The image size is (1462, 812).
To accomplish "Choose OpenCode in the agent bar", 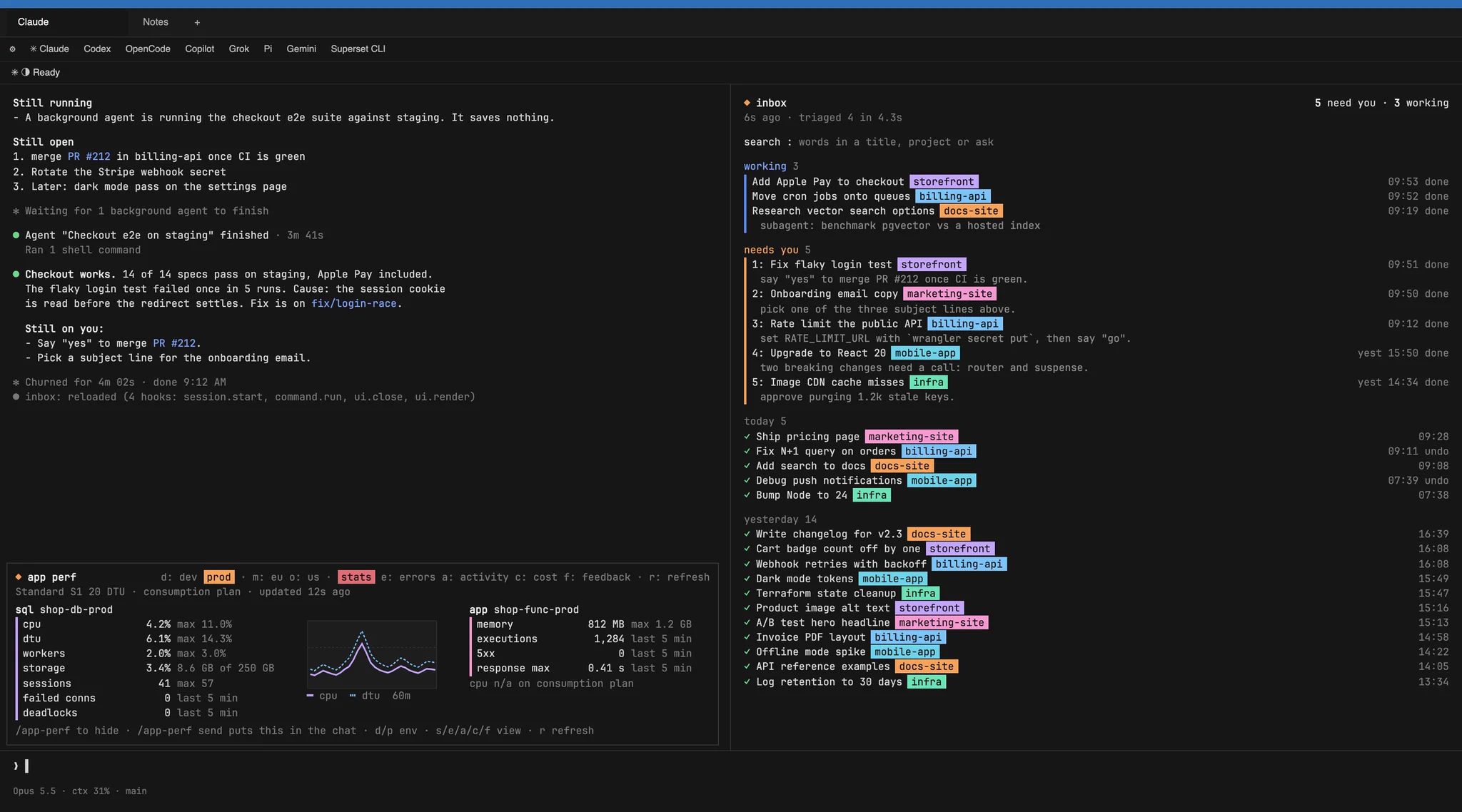I will tap(148, 49).
